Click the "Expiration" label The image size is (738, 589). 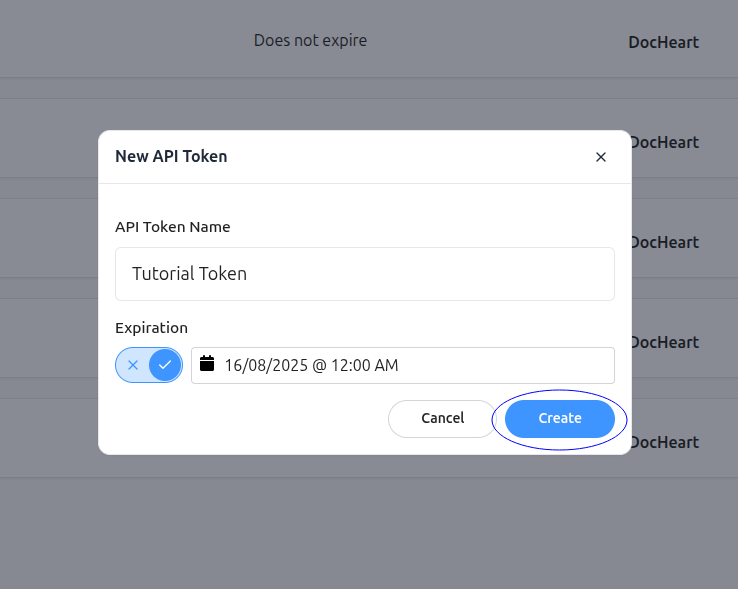151,327
